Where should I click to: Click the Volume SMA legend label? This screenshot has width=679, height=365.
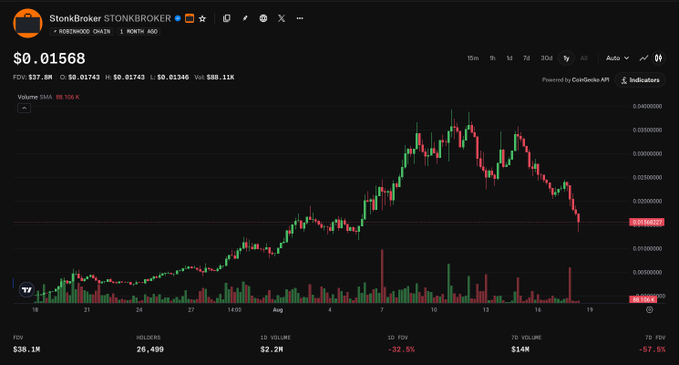[35, 97]
